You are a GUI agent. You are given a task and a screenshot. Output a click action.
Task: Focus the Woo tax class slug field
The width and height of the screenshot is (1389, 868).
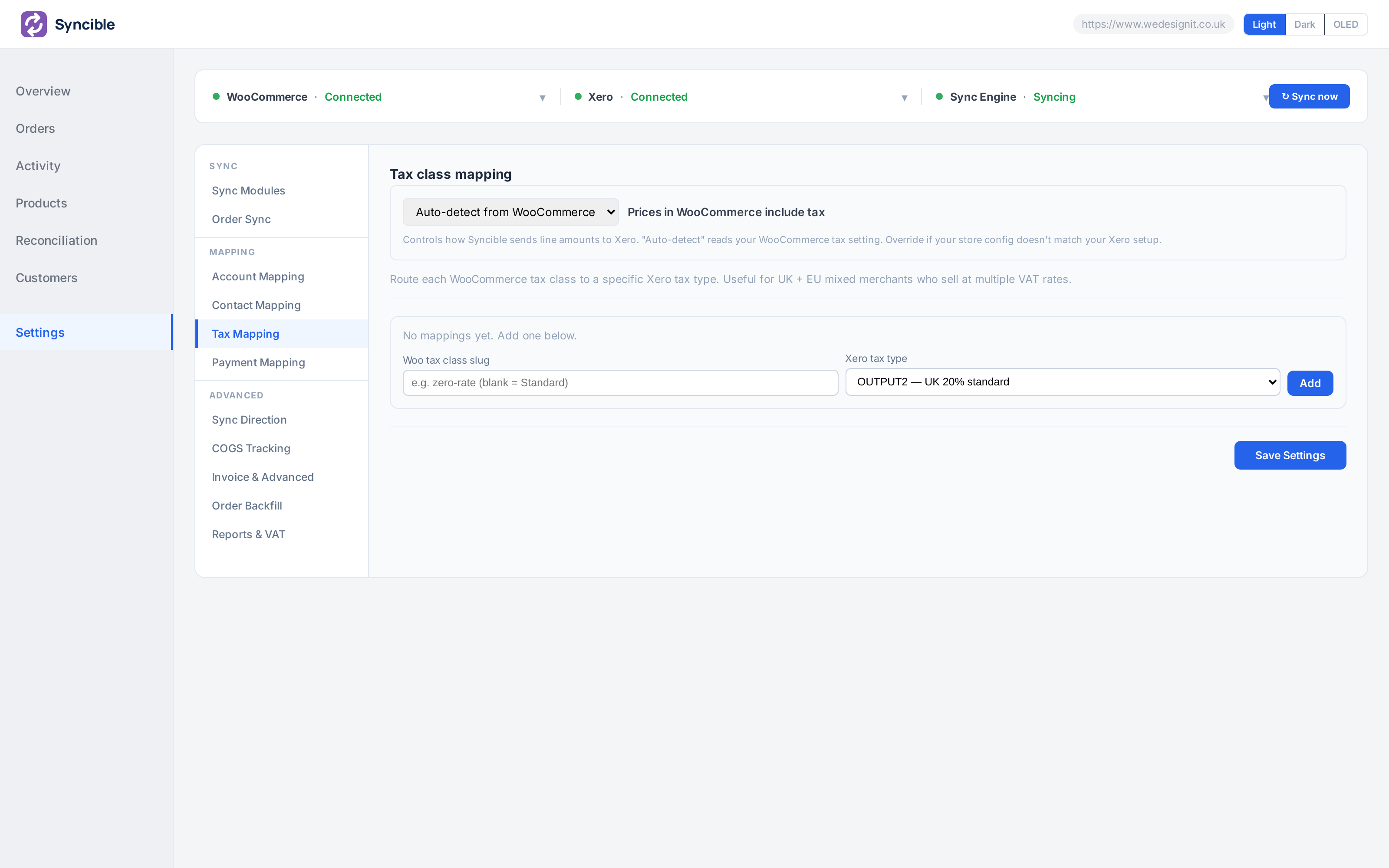point(620,382)
